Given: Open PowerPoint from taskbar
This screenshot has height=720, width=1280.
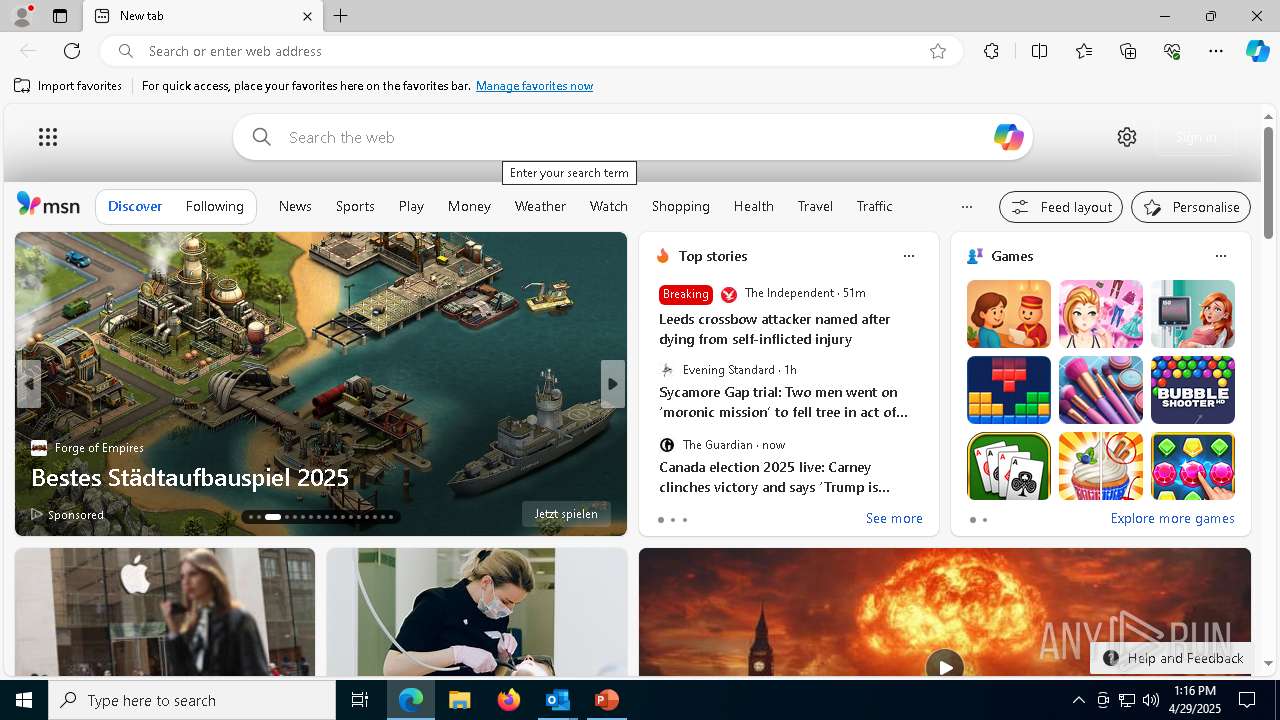Looking at the screenshot, I should click(x=606, y=700).
